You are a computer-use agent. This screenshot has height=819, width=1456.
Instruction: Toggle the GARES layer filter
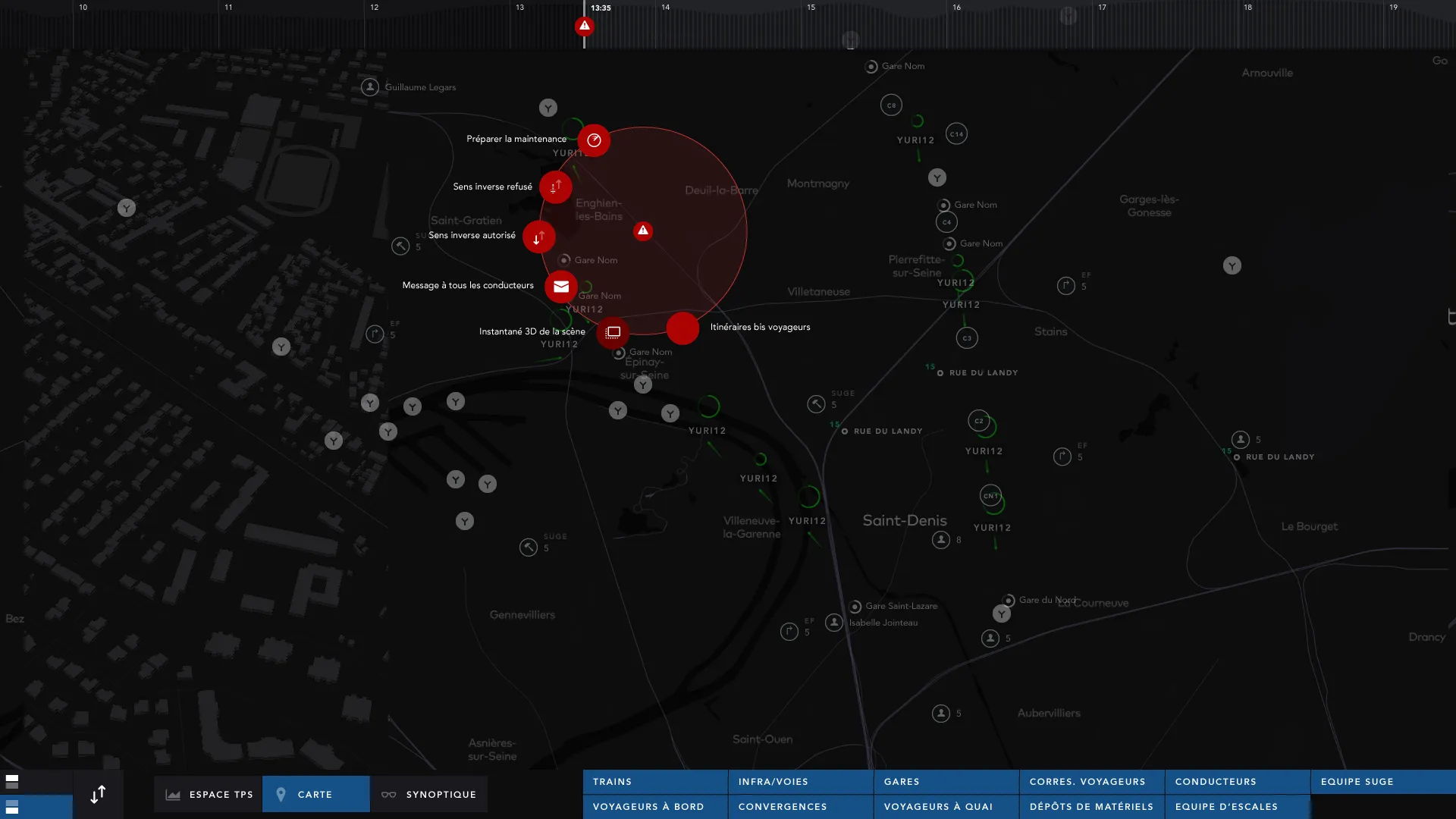946,782
